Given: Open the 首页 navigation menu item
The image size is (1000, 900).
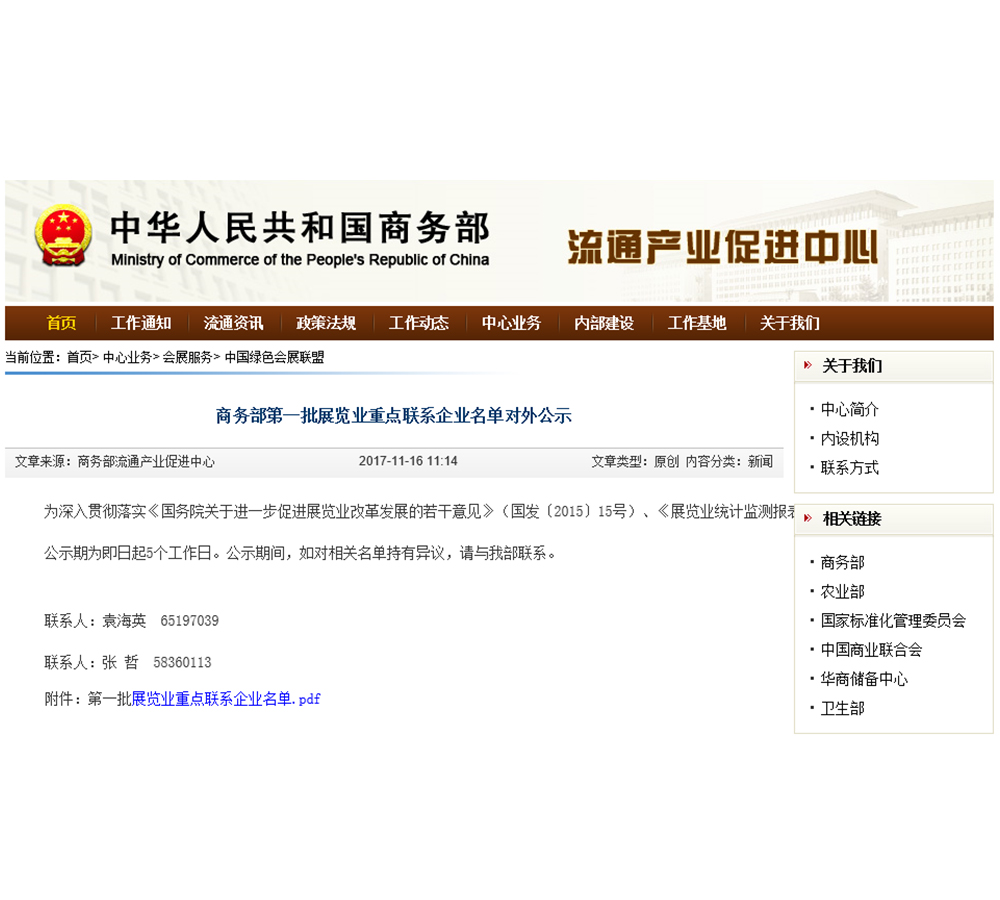Looking at the screenshot, I should [61, 323].
